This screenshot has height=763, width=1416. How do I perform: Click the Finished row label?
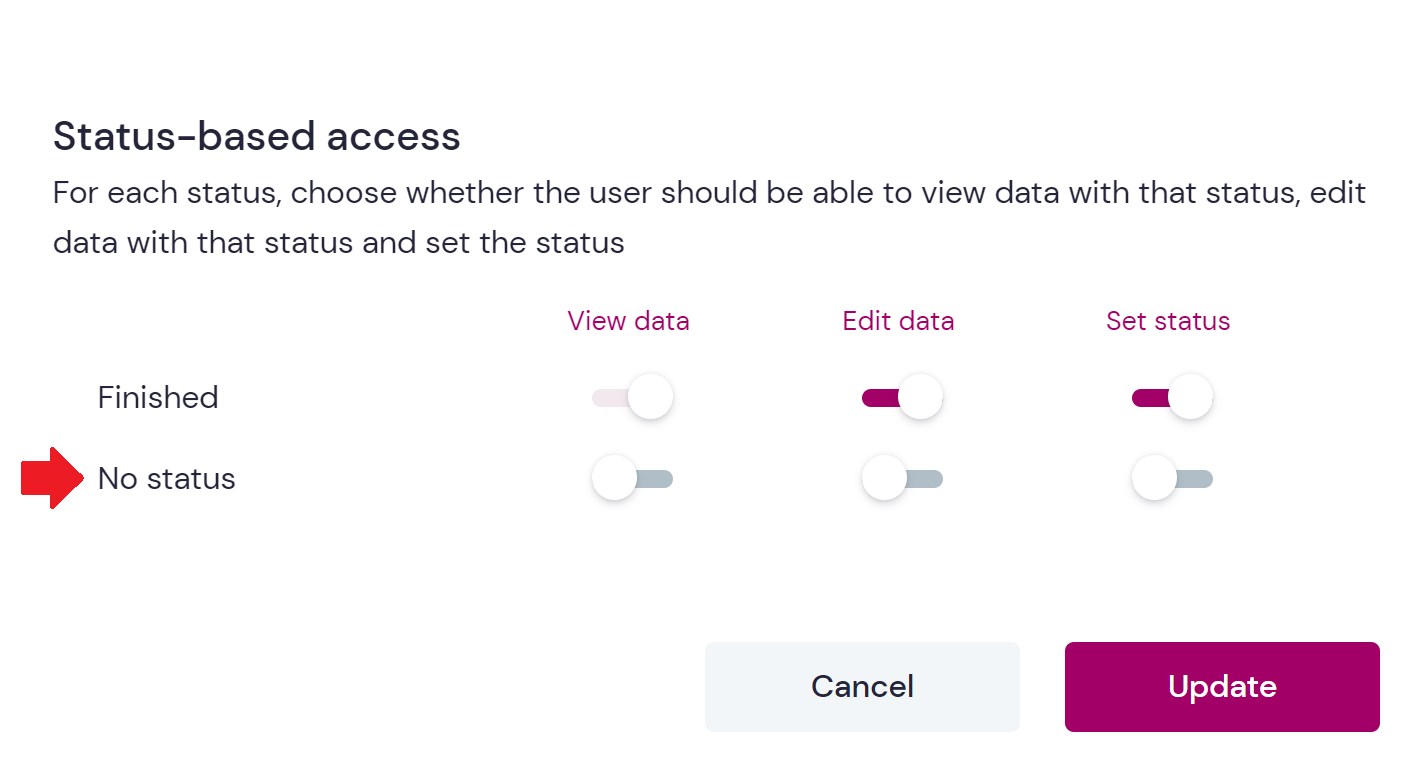pos(158,398)
